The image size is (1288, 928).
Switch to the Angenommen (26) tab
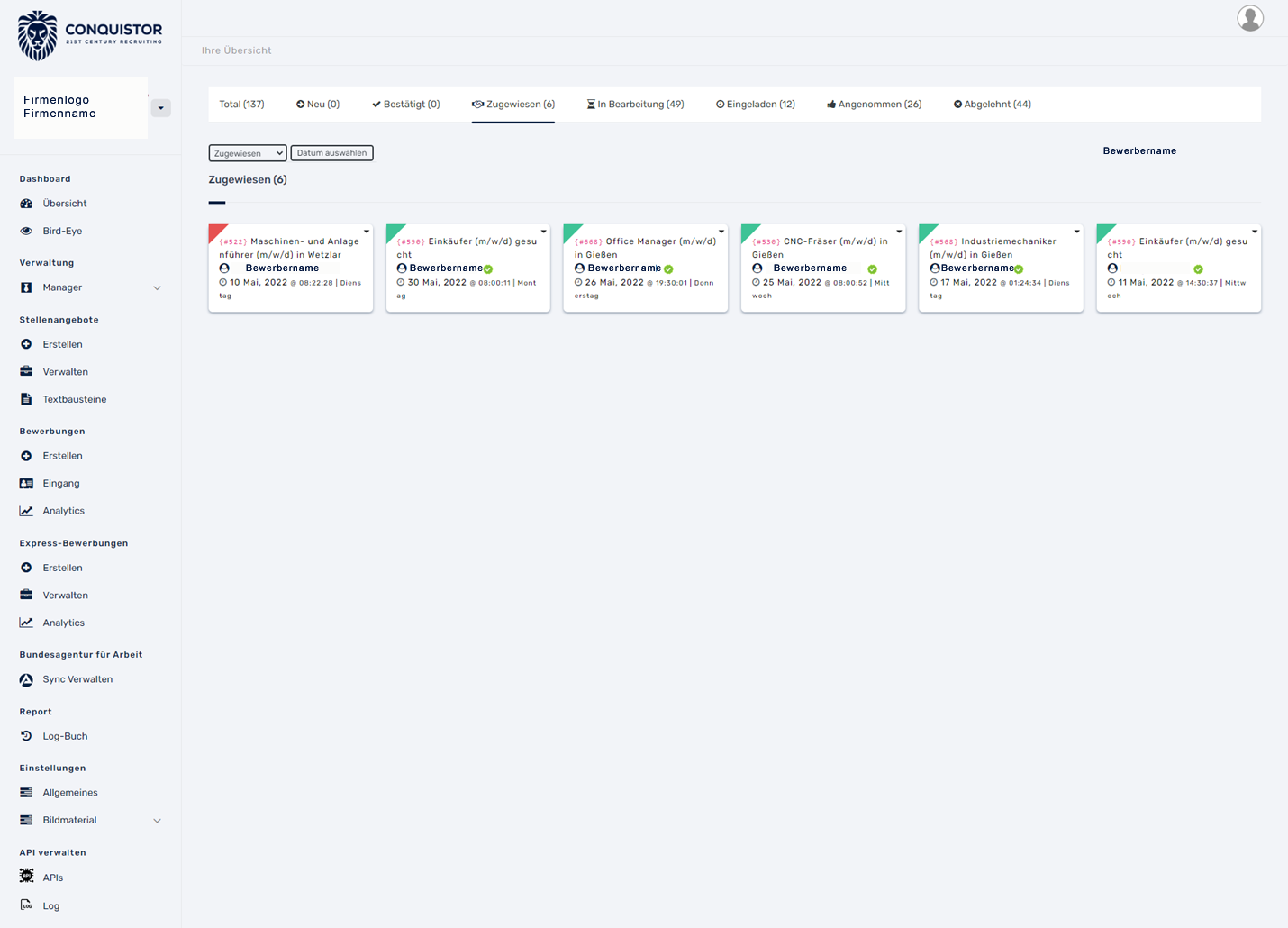[x=875, y=105]
